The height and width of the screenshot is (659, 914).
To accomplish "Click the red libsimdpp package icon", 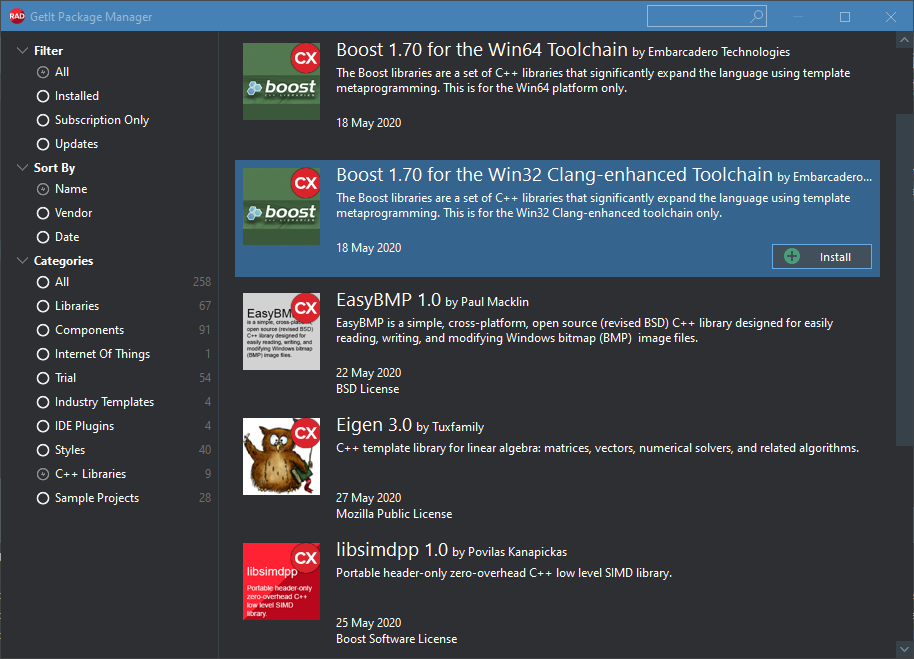I will [x=281, y=581].
